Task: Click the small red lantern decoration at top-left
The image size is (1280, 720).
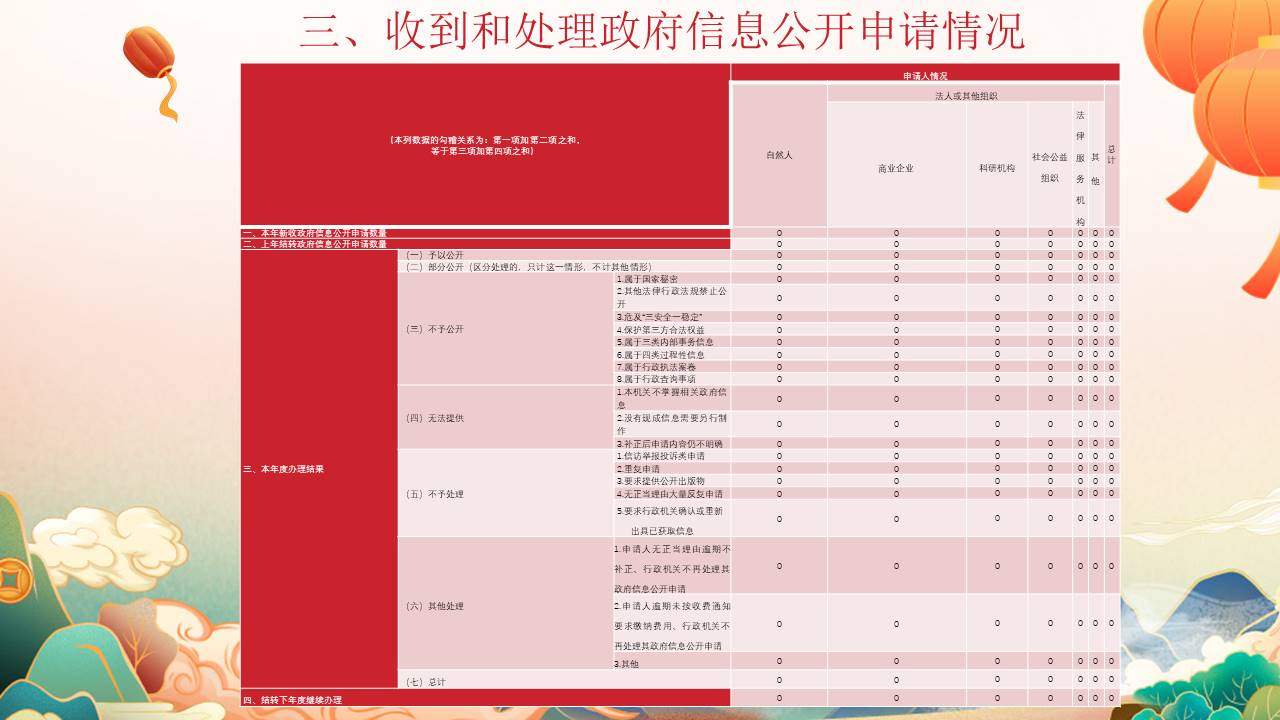Action: tap(148, 55)
